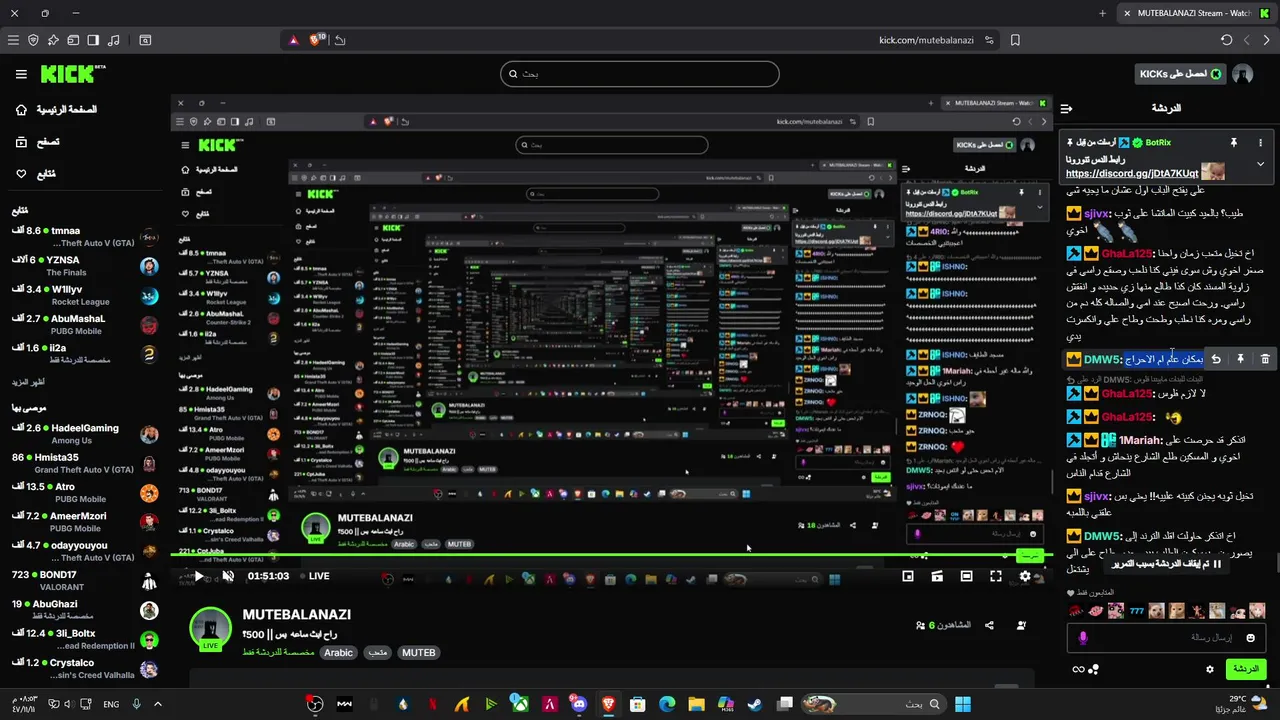
Task: Open new browser tab
Action: tap(1102, 13)
